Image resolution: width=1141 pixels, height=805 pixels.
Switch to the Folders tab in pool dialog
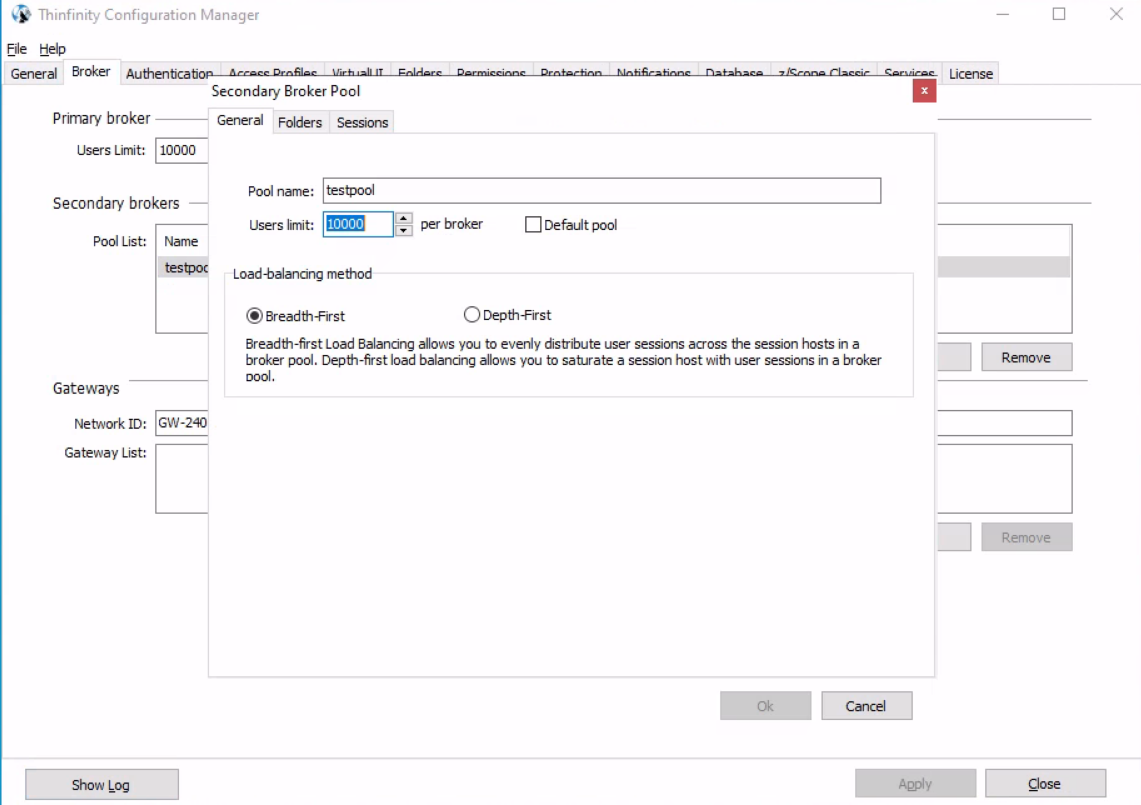point(300,122)
